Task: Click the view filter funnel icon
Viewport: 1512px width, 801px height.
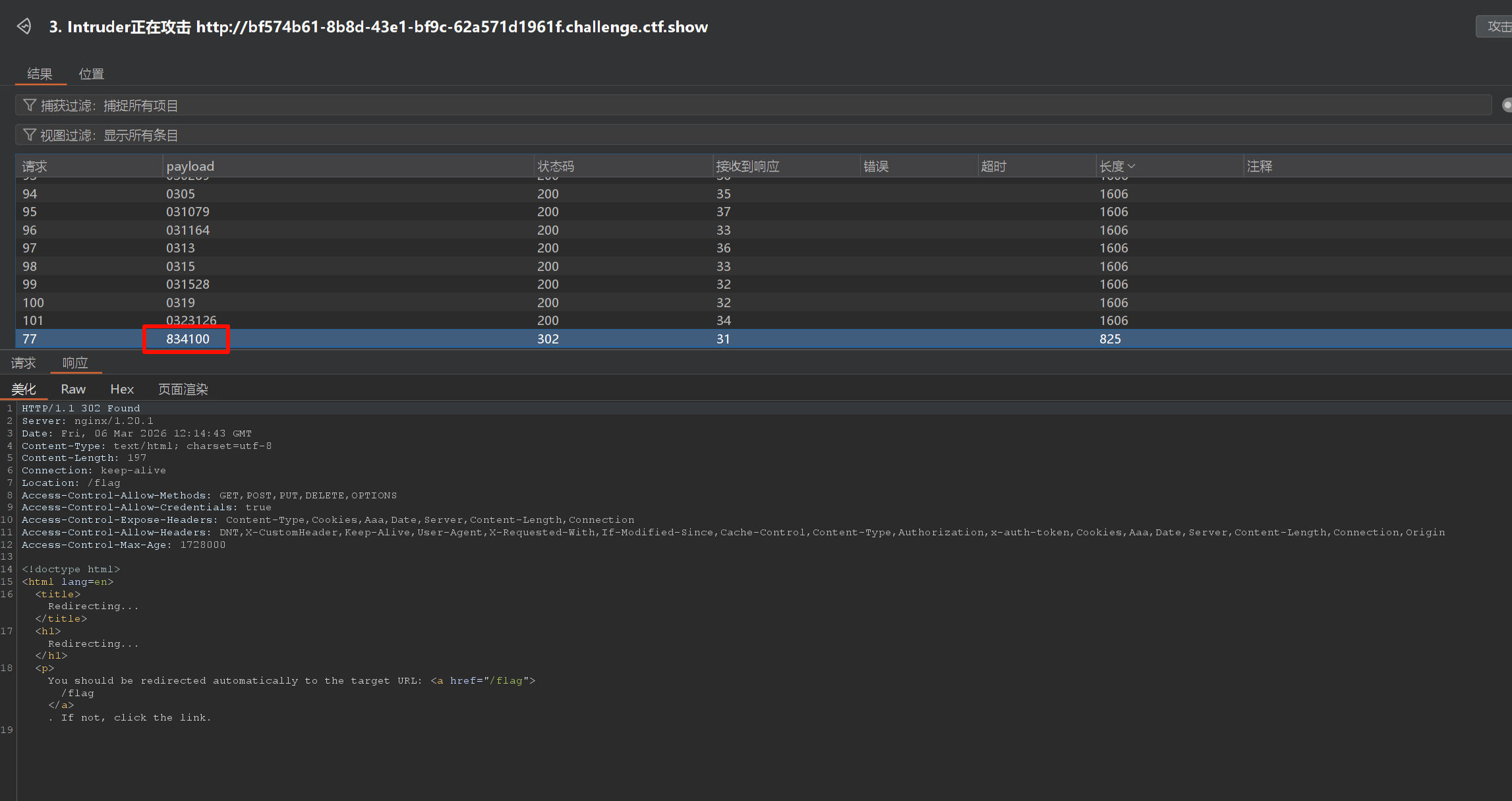Action: click(30, 135)
